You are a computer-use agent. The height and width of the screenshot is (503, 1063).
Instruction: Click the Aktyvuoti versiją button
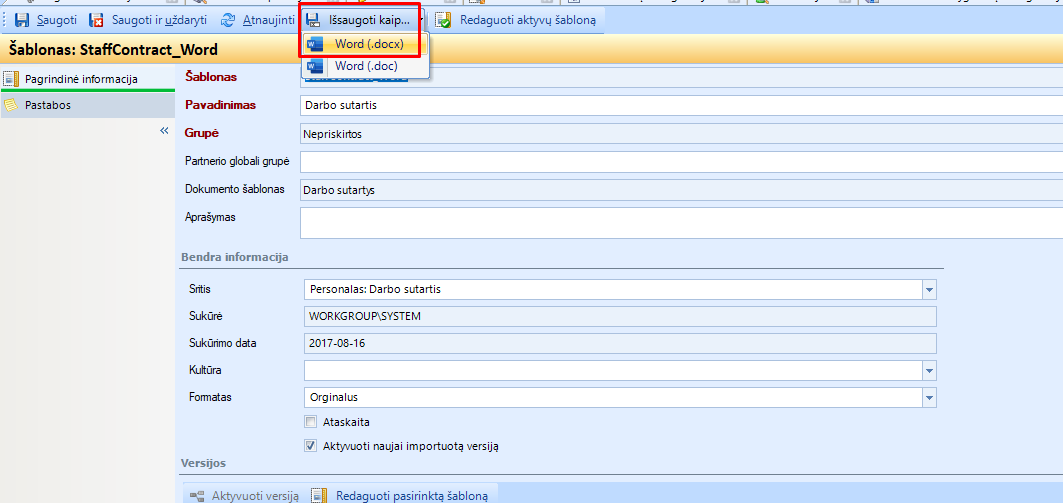[x=244, y=495]
